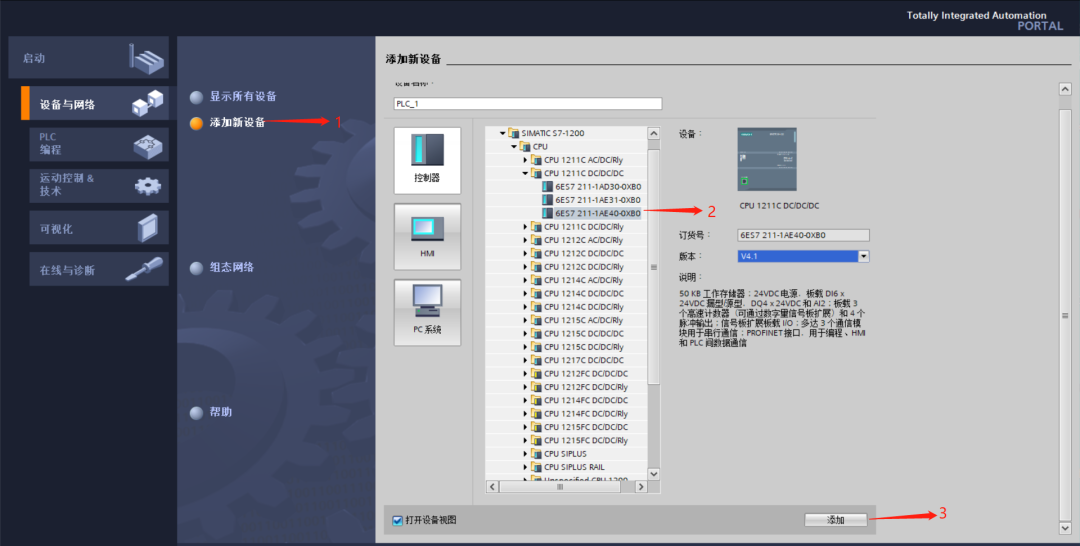The height and width of the screenshot is (546, 1080).
Task: Expand CPU 1211C AC/DC/Rly node
Action: coord(525,160)
